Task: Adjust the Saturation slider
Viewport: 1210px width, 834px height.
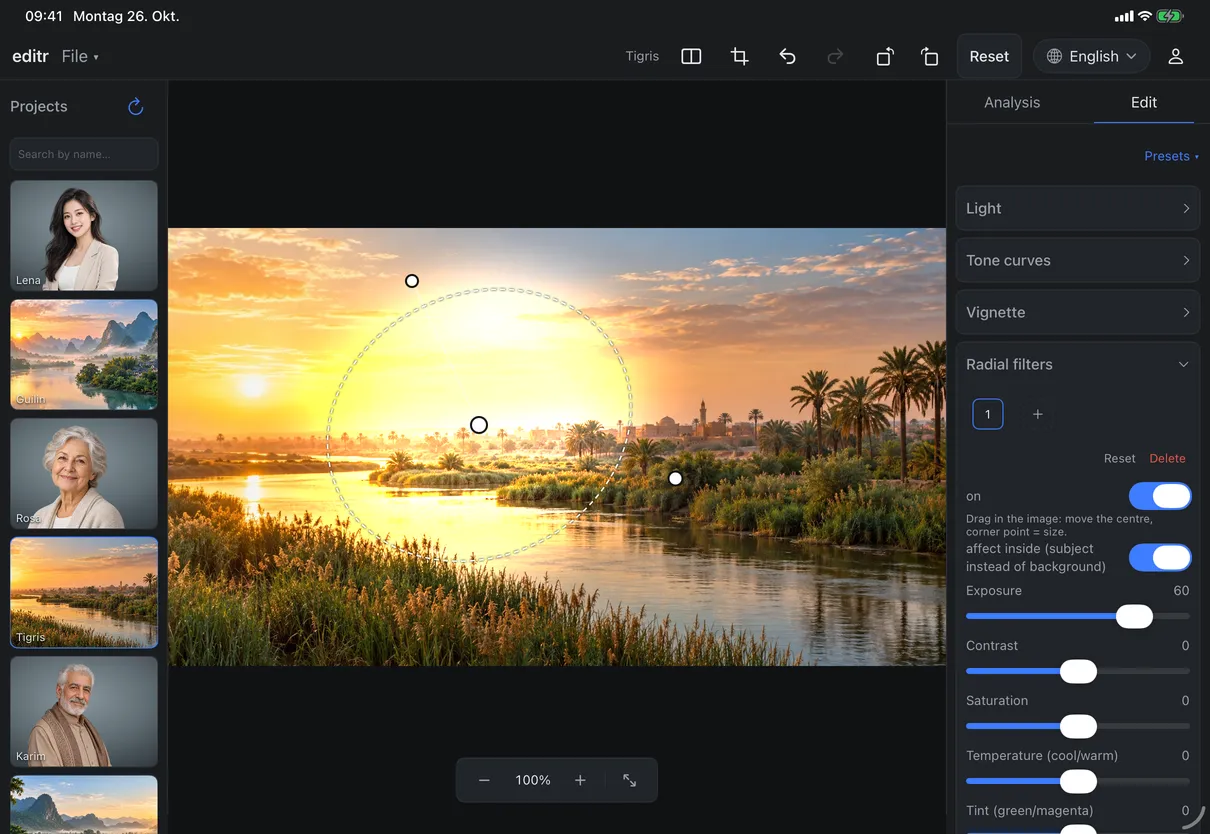Action: point(1078,727)
